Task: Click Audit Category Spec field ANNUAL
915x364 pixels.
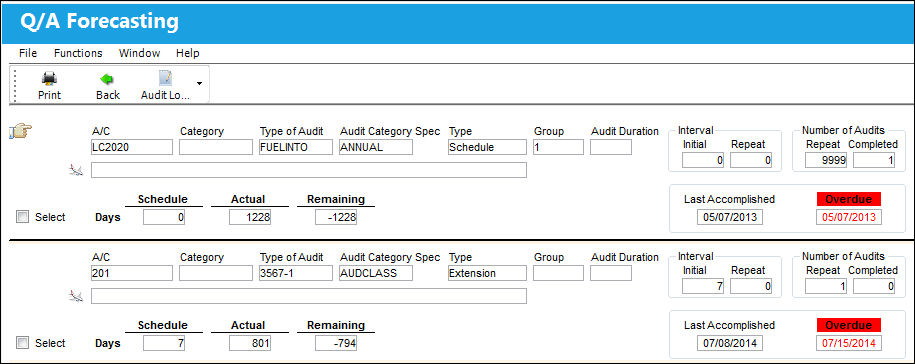Action: pyautogui.click(x=376, y=147)
